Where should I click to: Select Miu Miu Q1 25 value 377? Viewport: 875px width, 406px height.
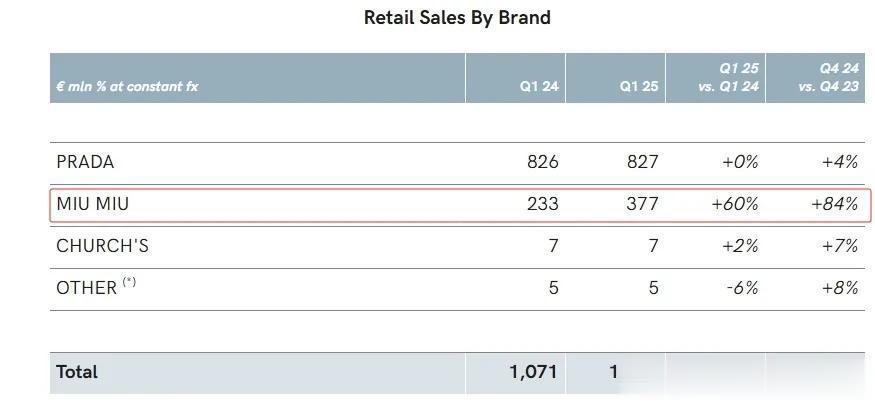pos(643,204)
